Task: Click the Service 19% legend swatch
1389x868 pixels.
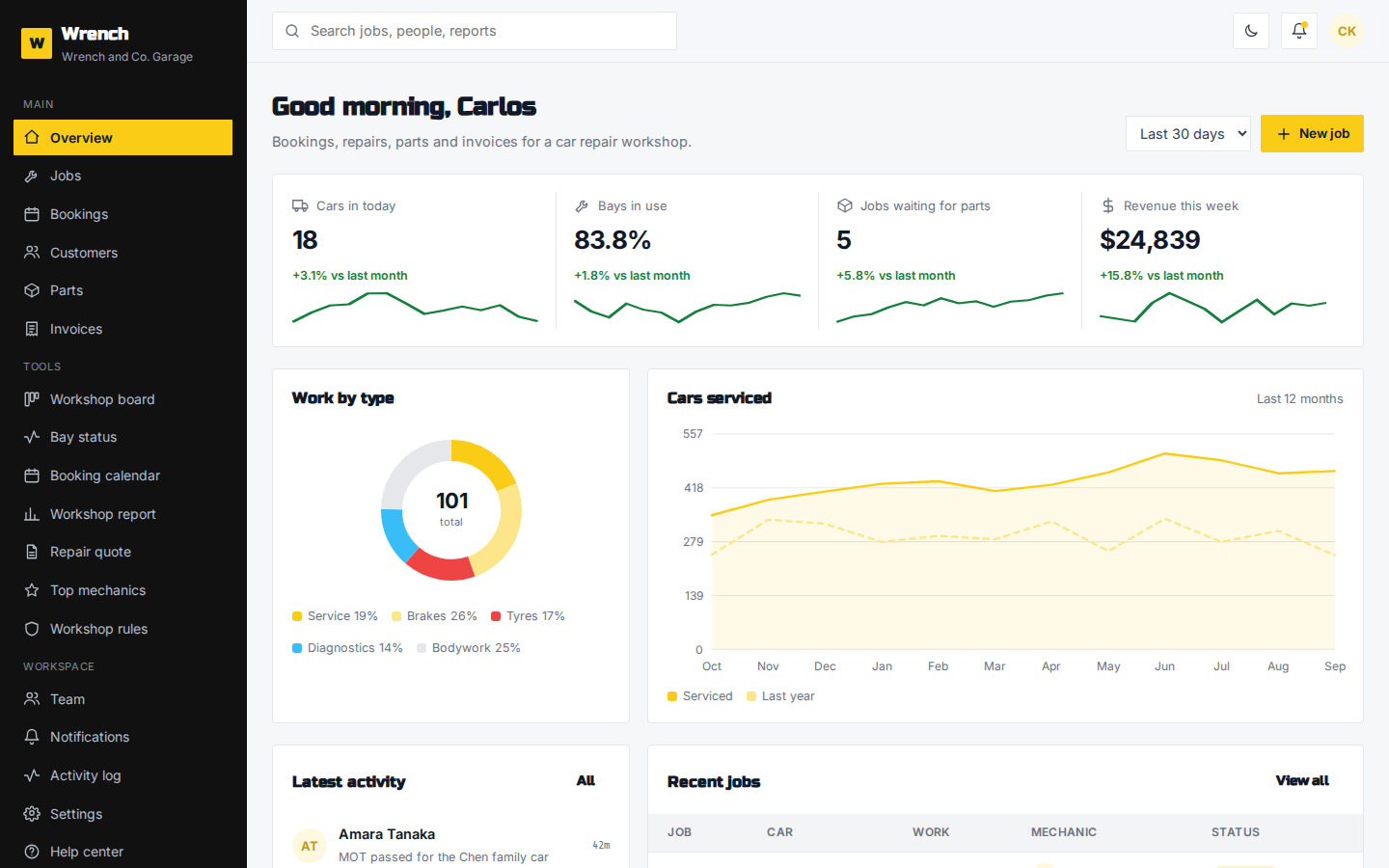Action: 297,616
